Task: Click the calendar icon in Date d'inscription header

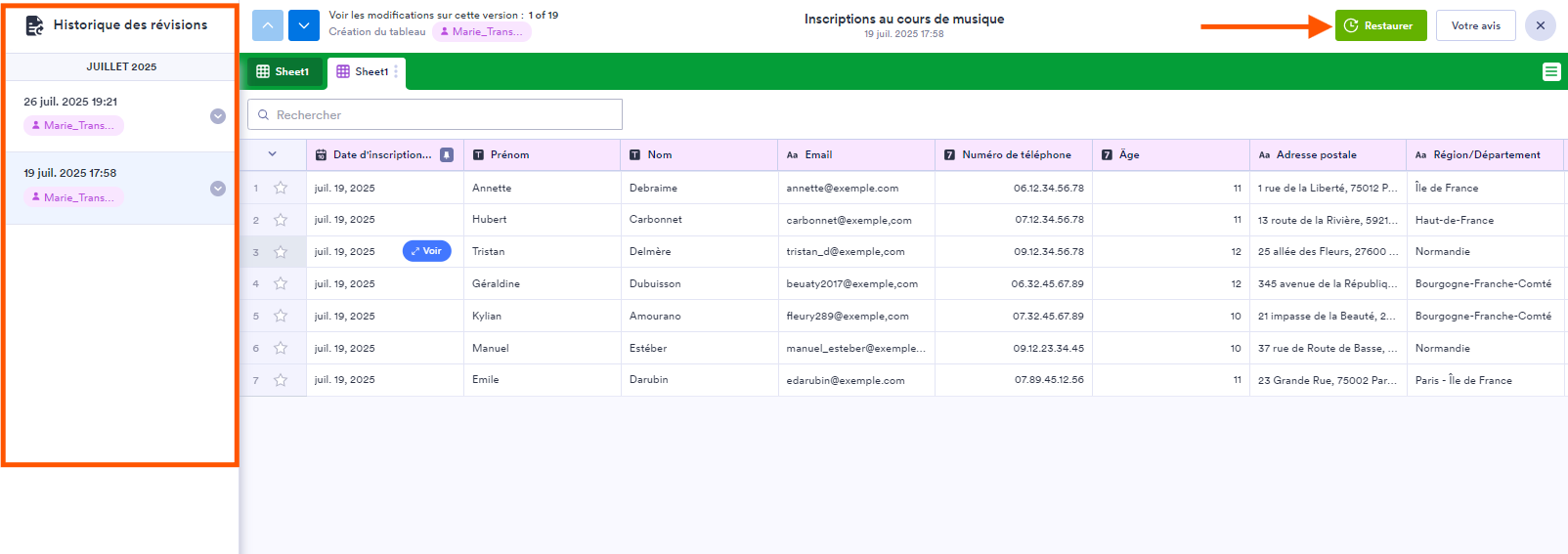Action: click(321, 154)
